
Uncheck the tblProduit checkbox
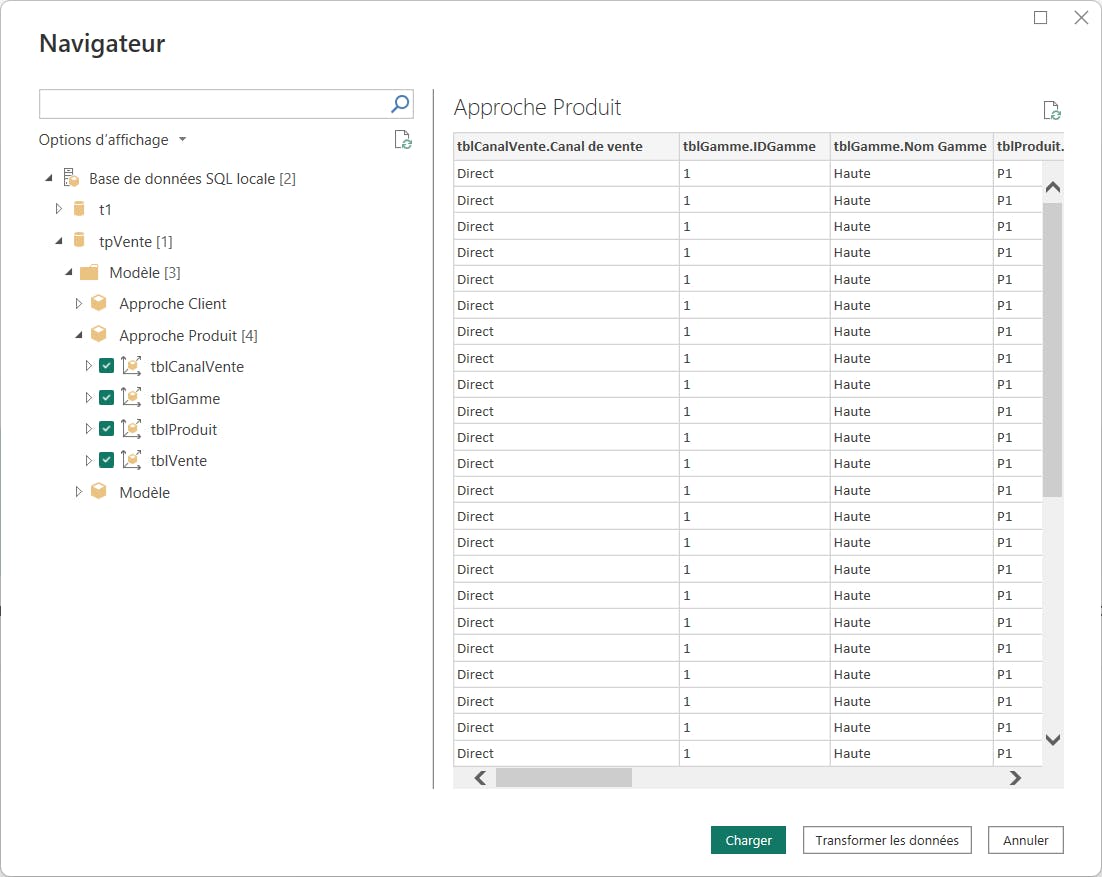106,429
